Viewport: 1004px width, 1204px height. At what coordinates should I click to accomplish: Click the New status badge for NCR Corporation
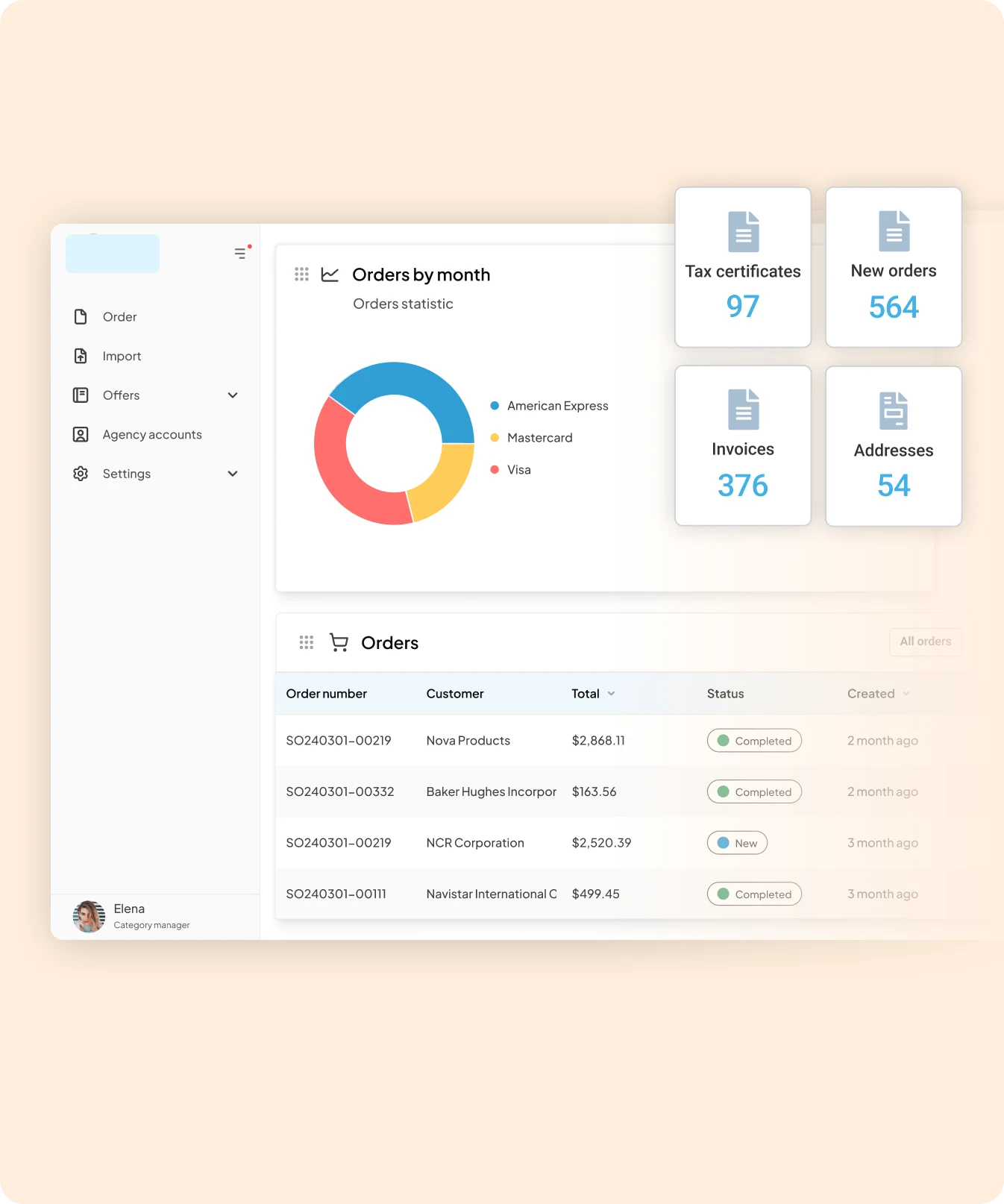[x=737, y=843]
